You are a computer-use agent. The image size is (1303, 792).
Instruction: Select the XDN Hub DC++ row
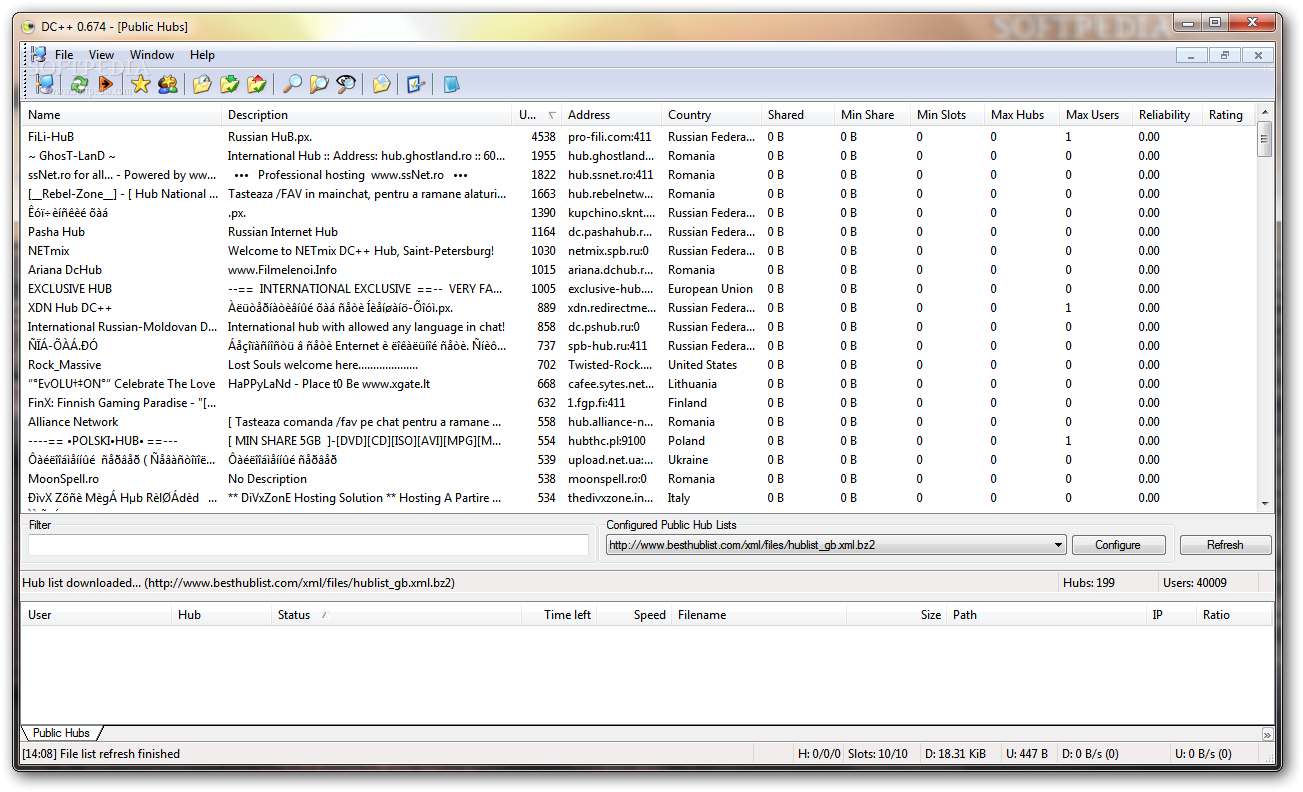(639, 308)
